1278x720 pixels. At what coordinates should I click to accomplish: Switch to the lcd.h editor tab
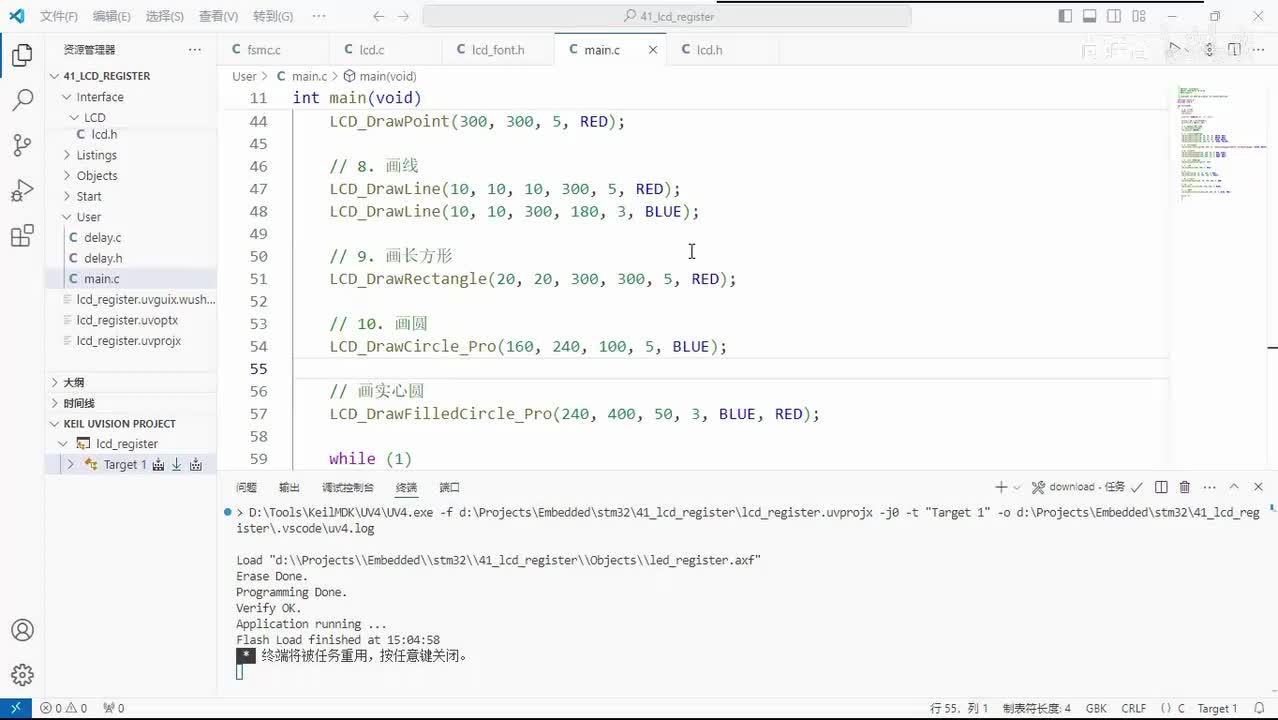709,49
